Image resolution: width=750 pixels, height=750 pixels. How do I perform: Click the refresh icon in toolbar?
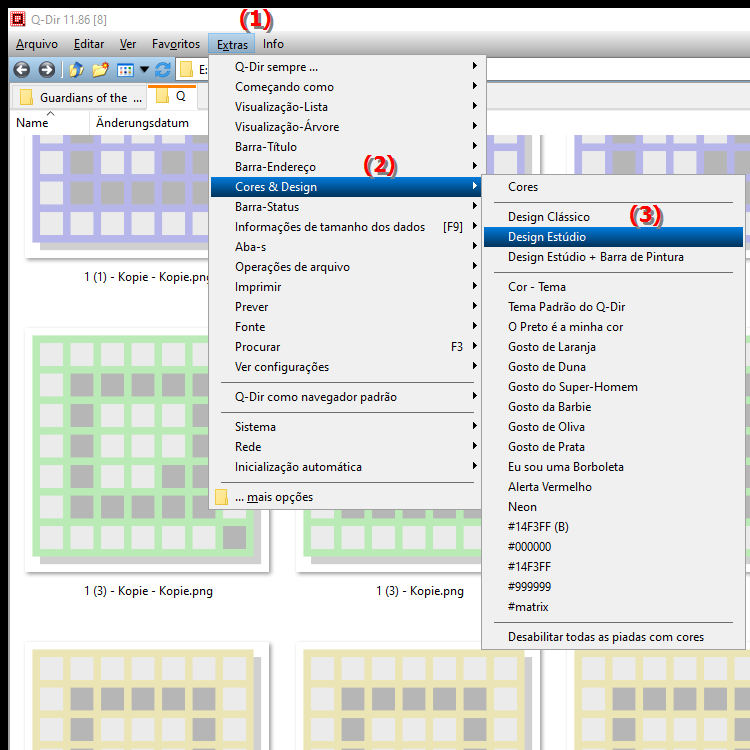[163, 70]
